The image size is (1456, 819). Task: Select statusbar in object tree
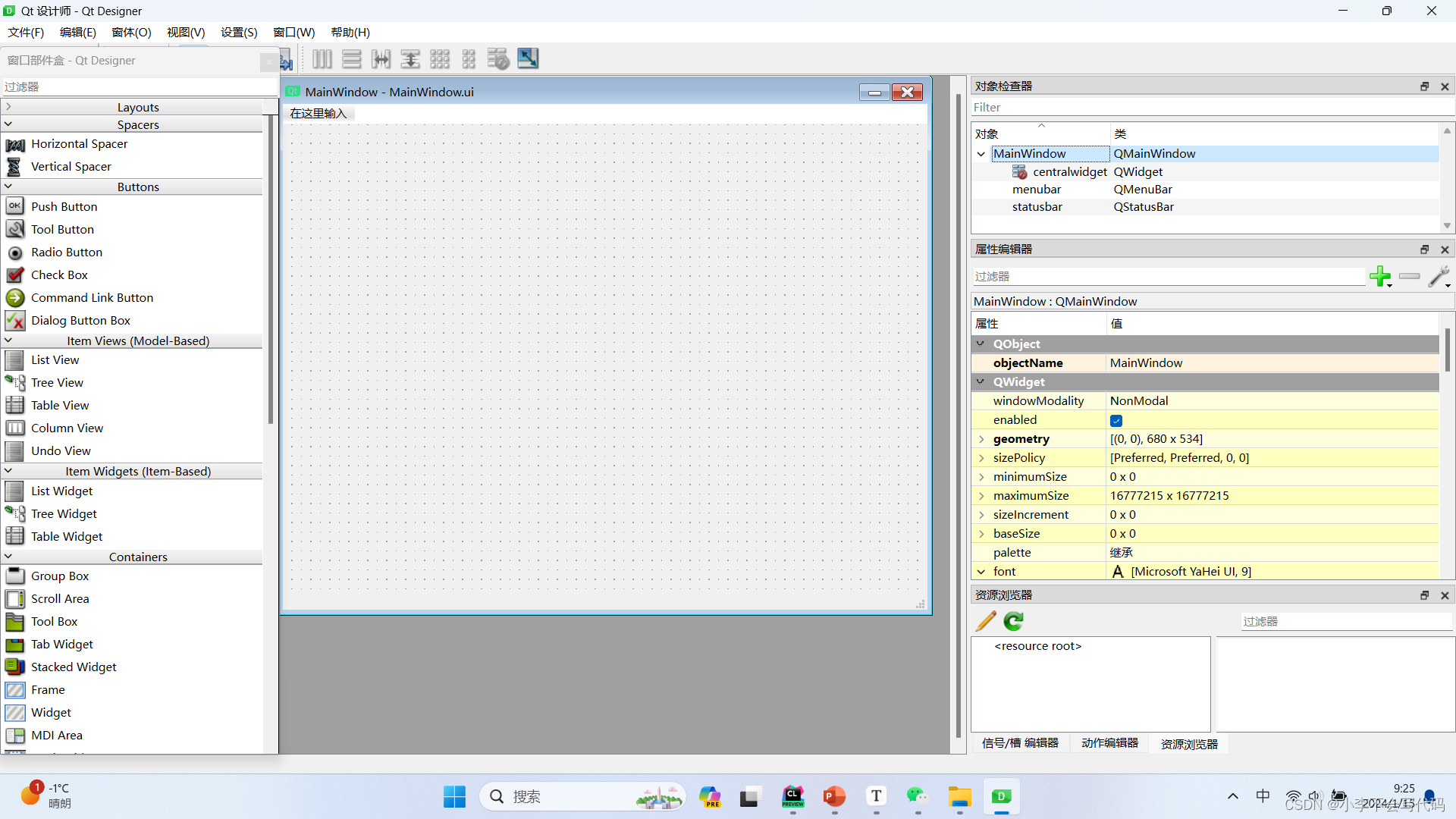click(1037, 207)
